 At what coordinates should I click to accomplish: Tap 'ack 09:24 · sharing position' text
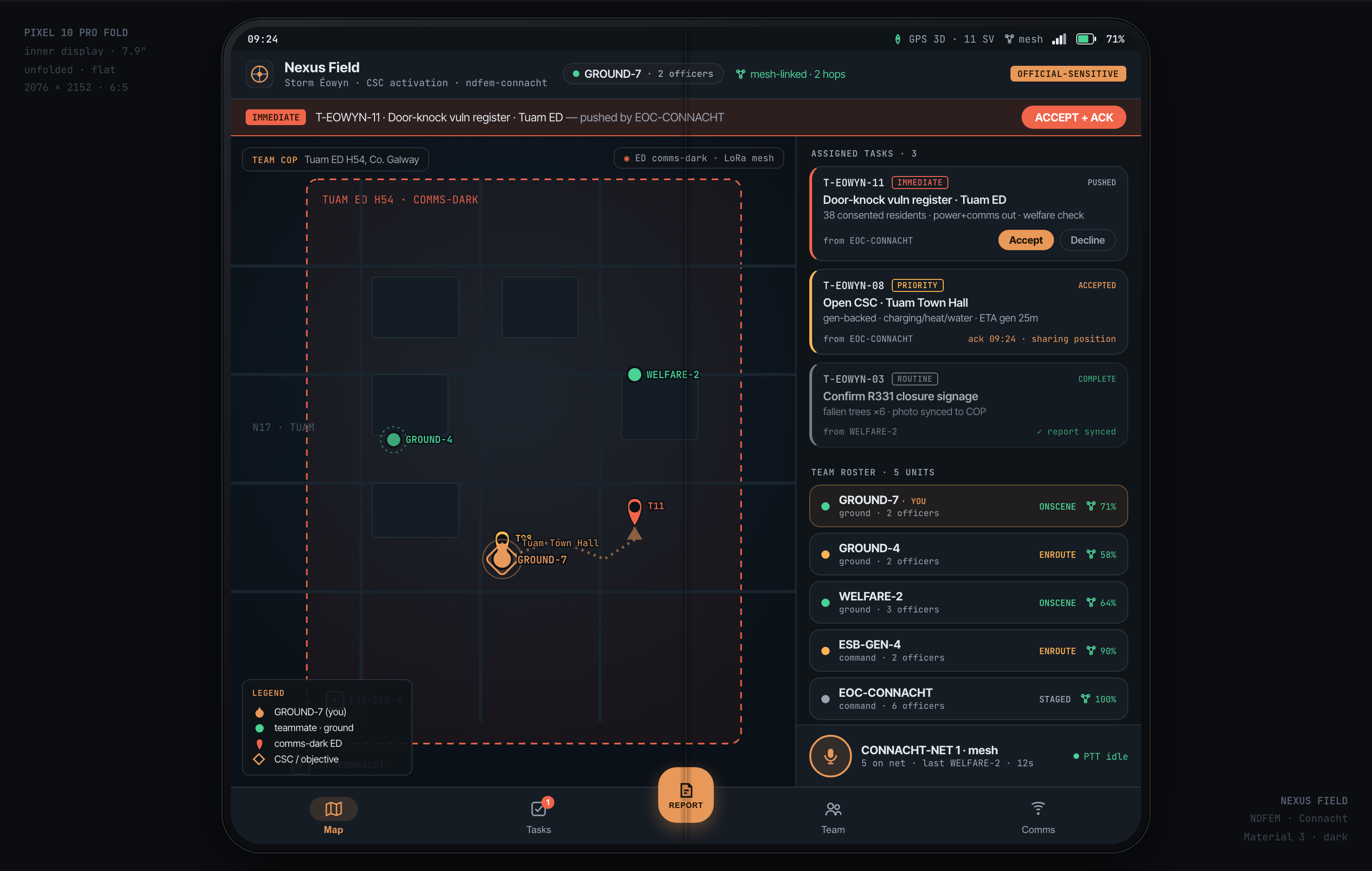tap(1042, 339)
